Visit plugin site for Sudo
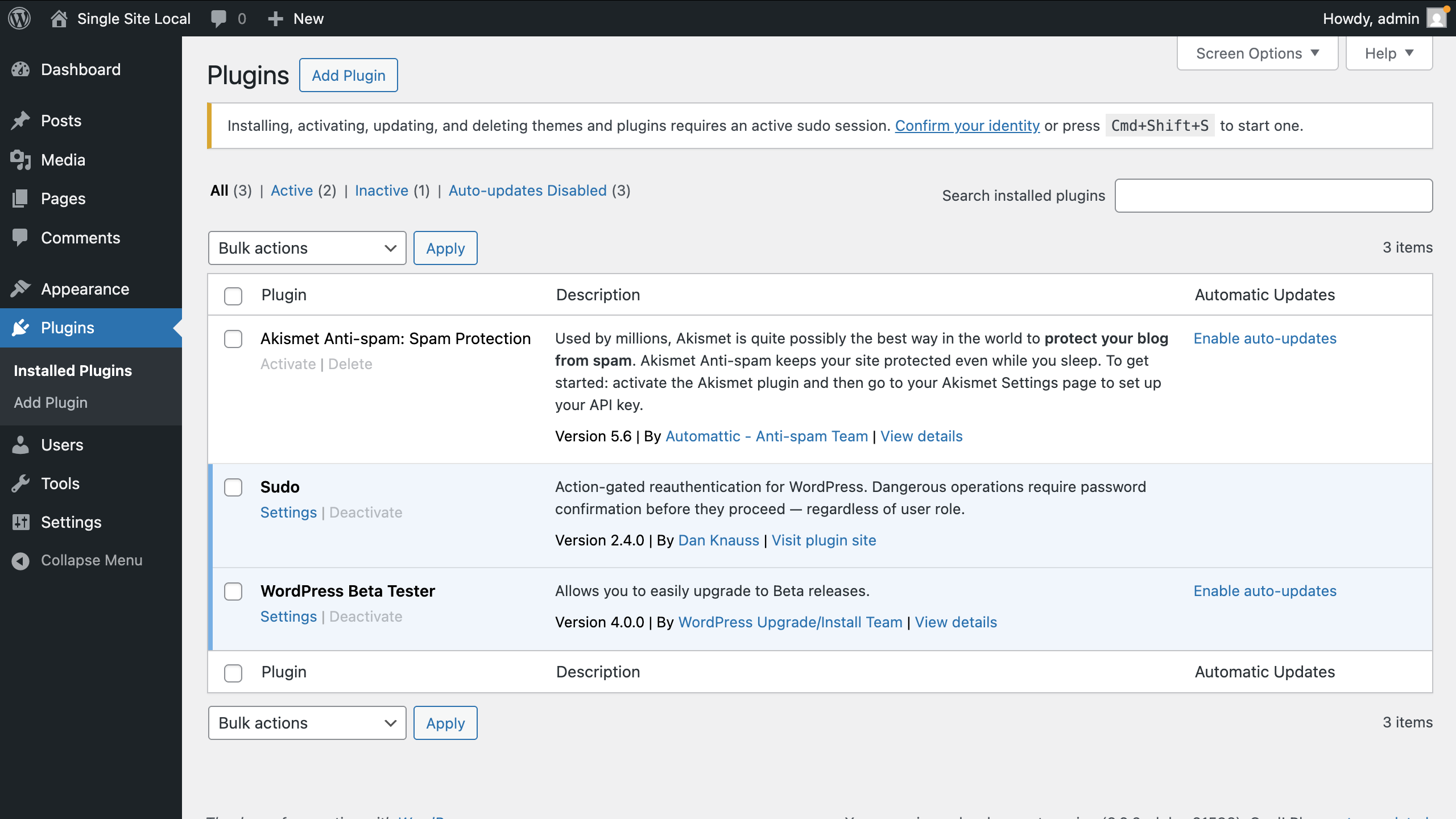 (x=824, y=540)
